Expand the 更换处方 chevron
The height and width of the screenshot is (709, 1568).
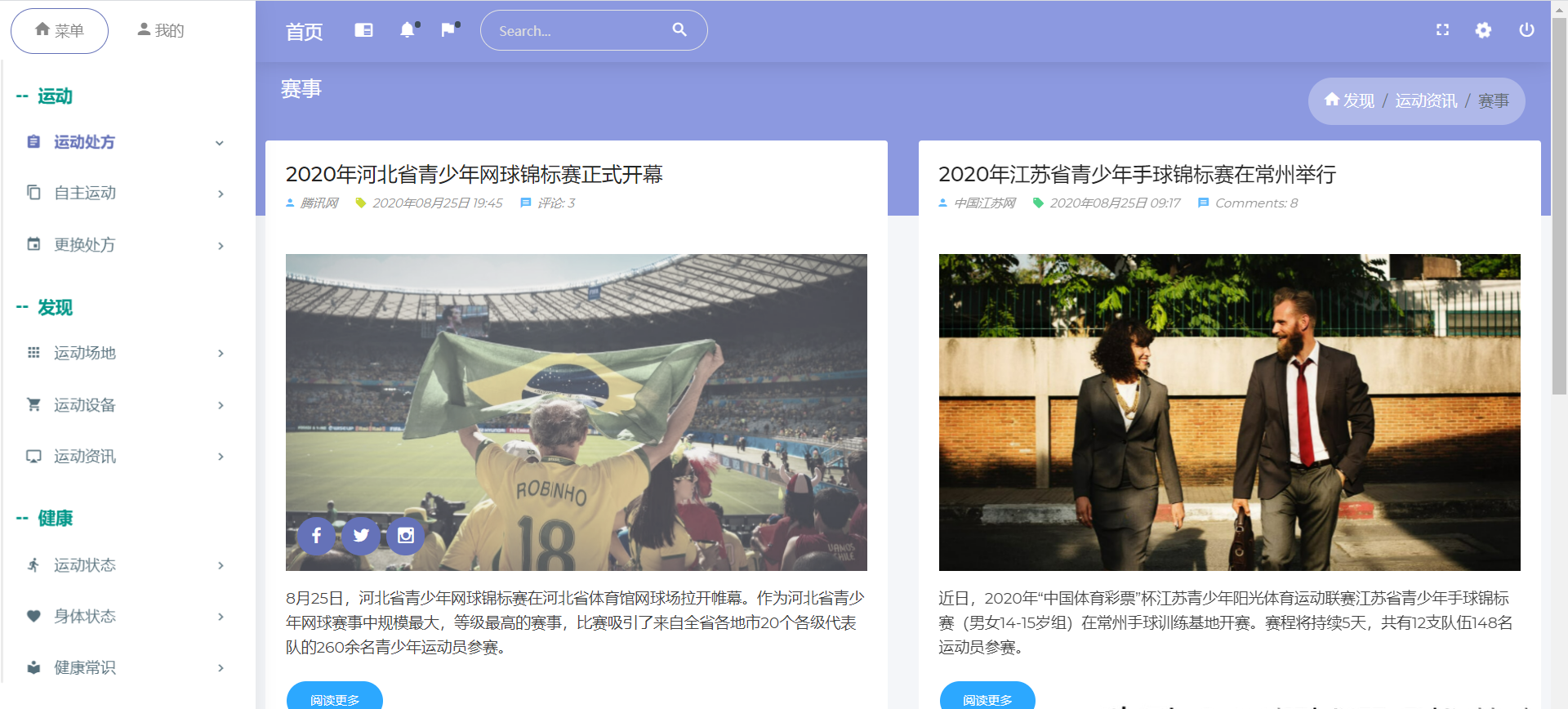[x=220, y=246]
